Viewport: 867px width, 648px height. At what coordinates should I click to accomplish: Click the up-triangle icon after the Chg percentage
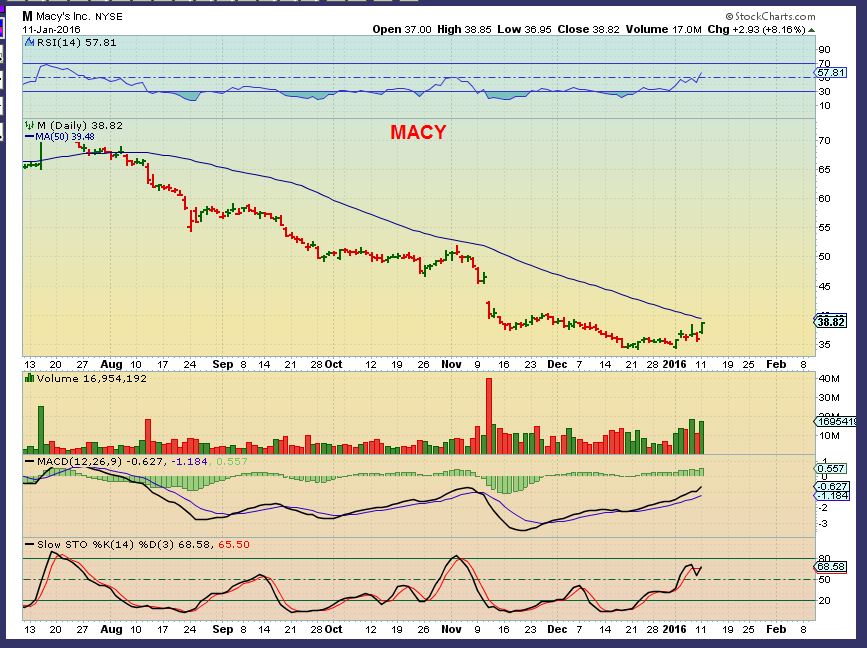pyautogui.click(x=811, y=30)
